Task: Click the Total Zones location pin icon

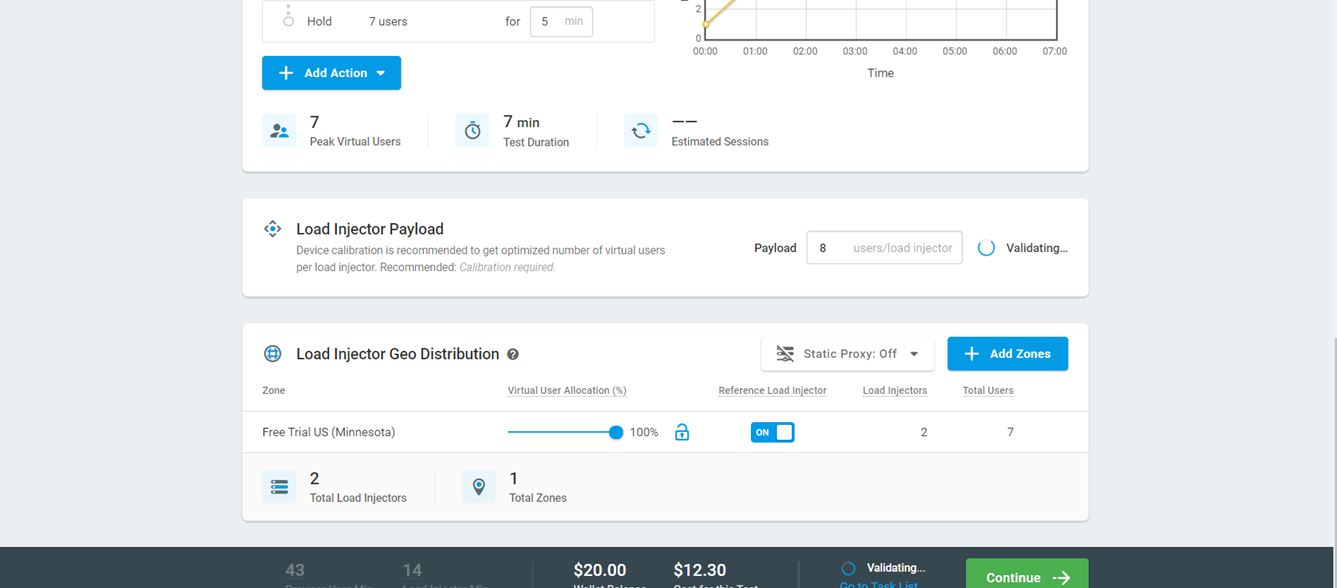Action: click(x=479, y=487)
